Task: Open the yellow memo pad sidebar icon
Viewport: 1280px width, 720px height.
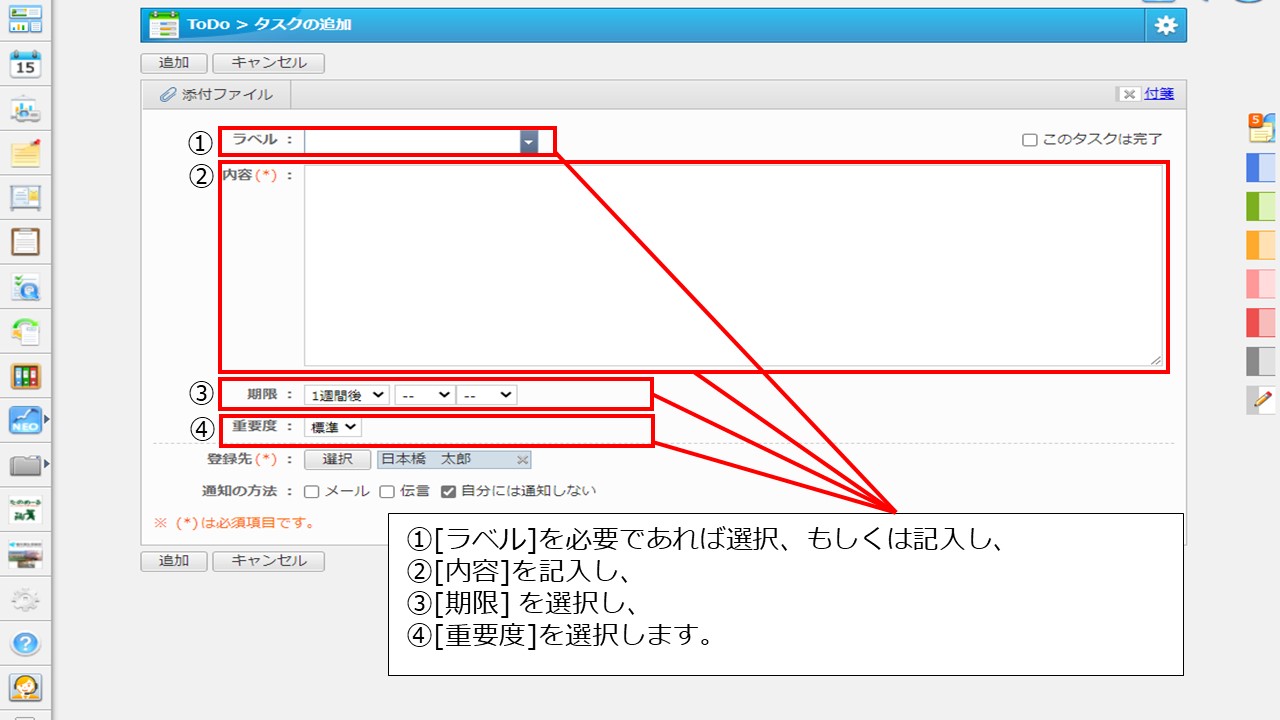Action: (25, 153)
